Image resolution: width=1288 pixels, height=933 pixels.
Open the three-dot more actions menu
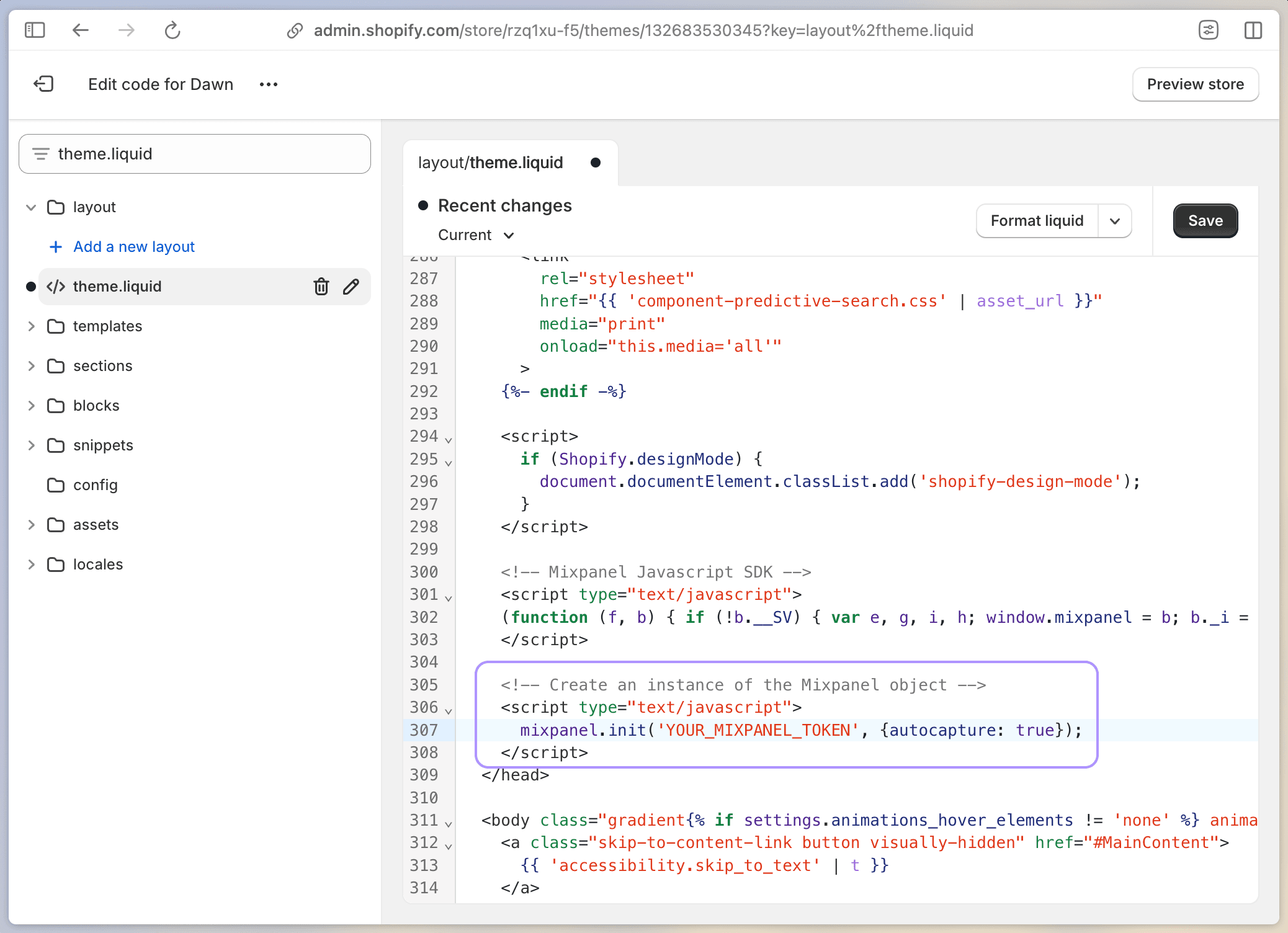(x=268, y=84)
